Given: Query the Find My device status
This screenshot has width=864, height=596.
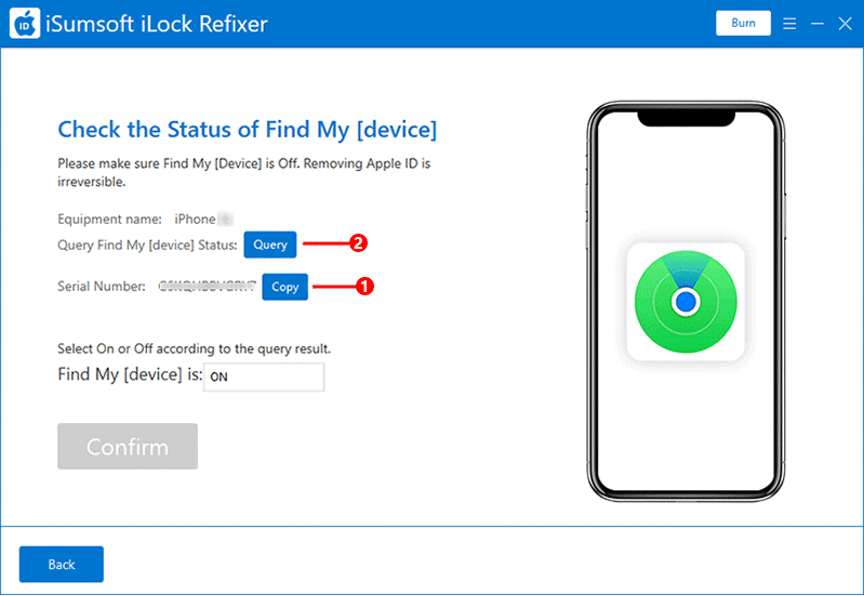Looking at the screenshot, I should click(x=270, y=245).
